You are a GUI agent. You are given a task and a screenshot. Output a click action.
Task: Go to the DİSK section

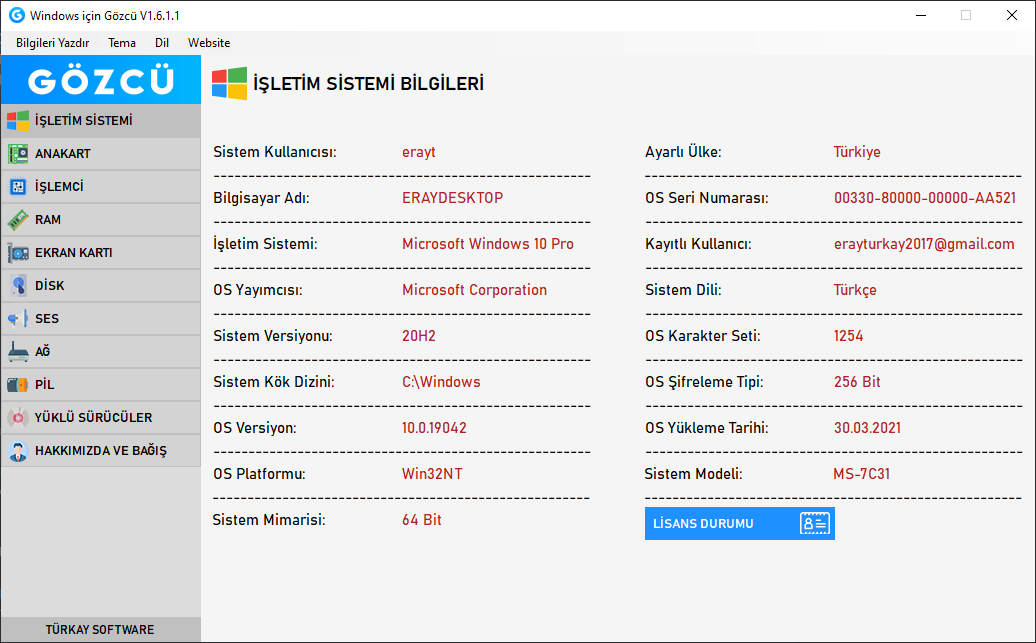tap(101, 285)
